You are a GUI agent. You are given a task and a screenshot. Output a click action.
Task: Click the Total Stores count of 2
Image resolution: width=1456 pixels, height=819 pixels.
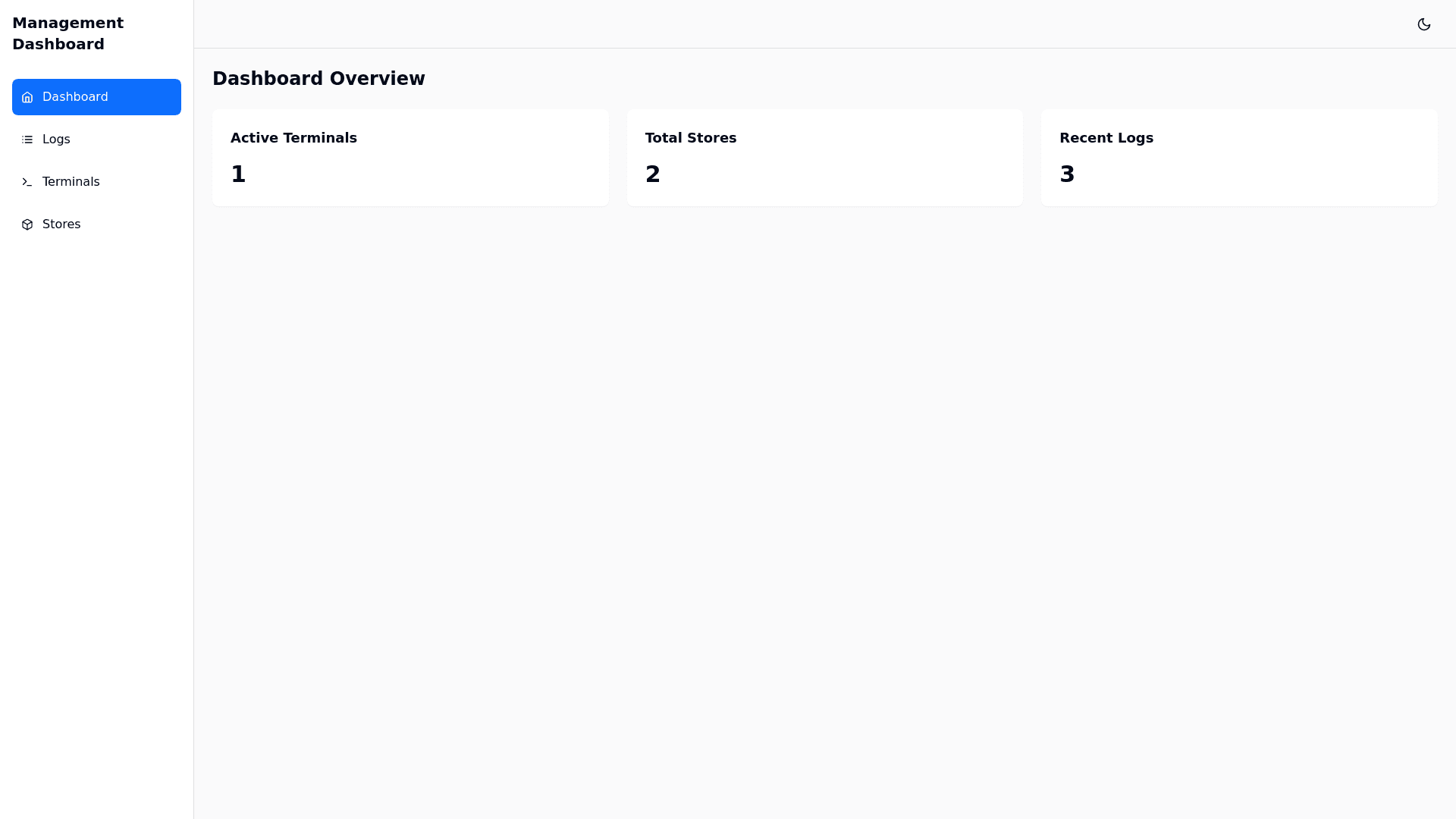[x=652, y=174]
